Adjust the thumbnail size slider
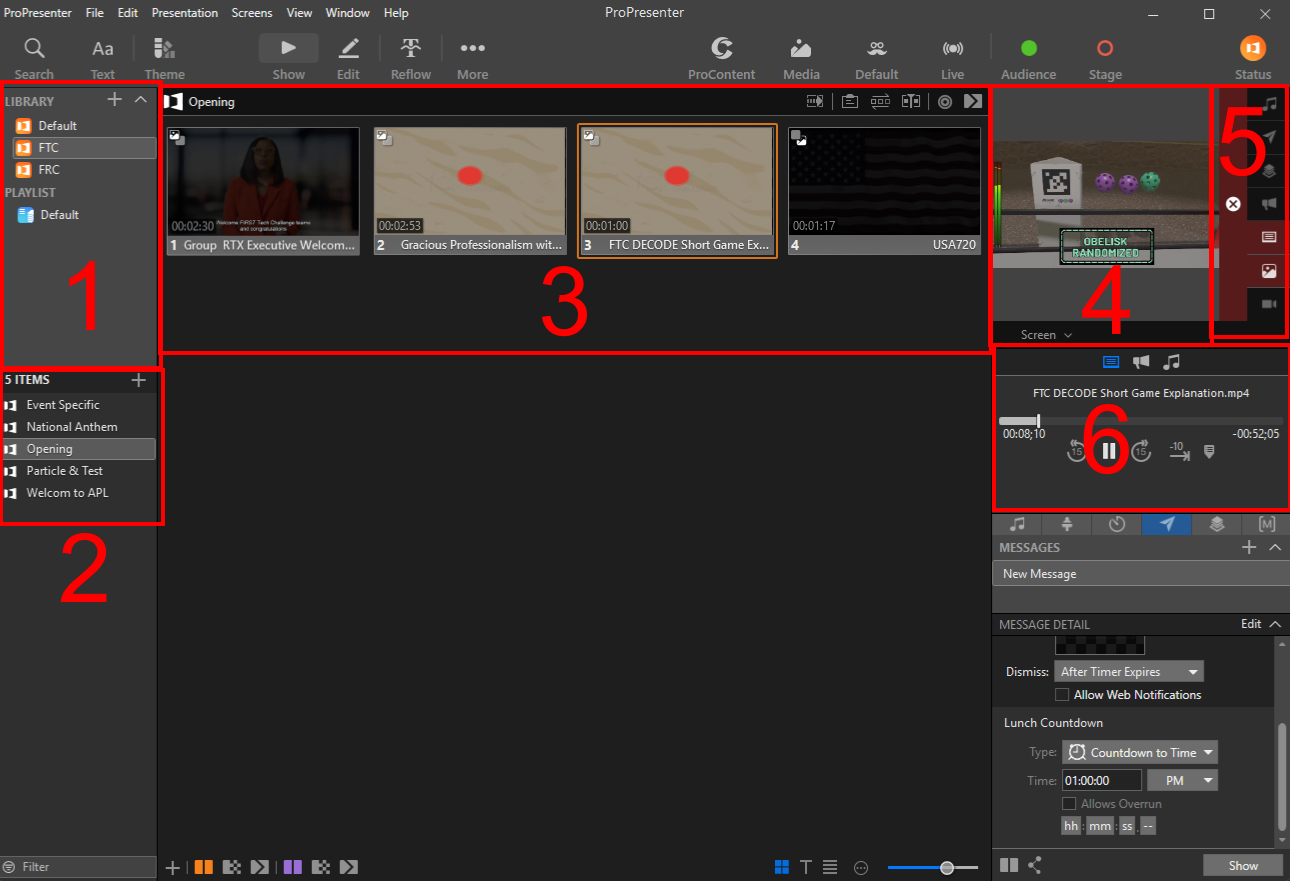Viewport: 1290px width, 881px height. [x=946, y=868]
